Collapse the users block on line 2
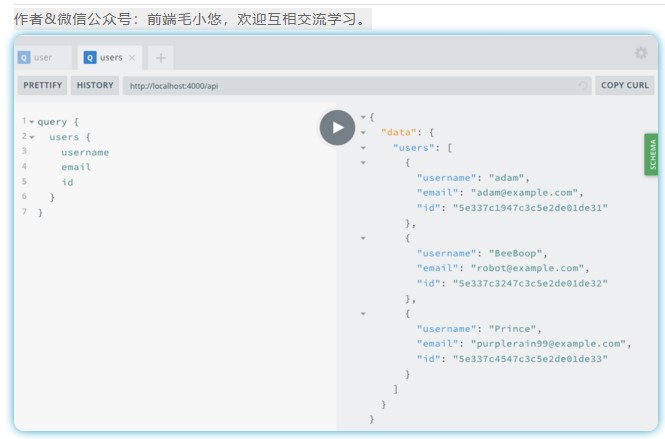The height and width of the screenshot is (439, 665). (x=31, y=137)
